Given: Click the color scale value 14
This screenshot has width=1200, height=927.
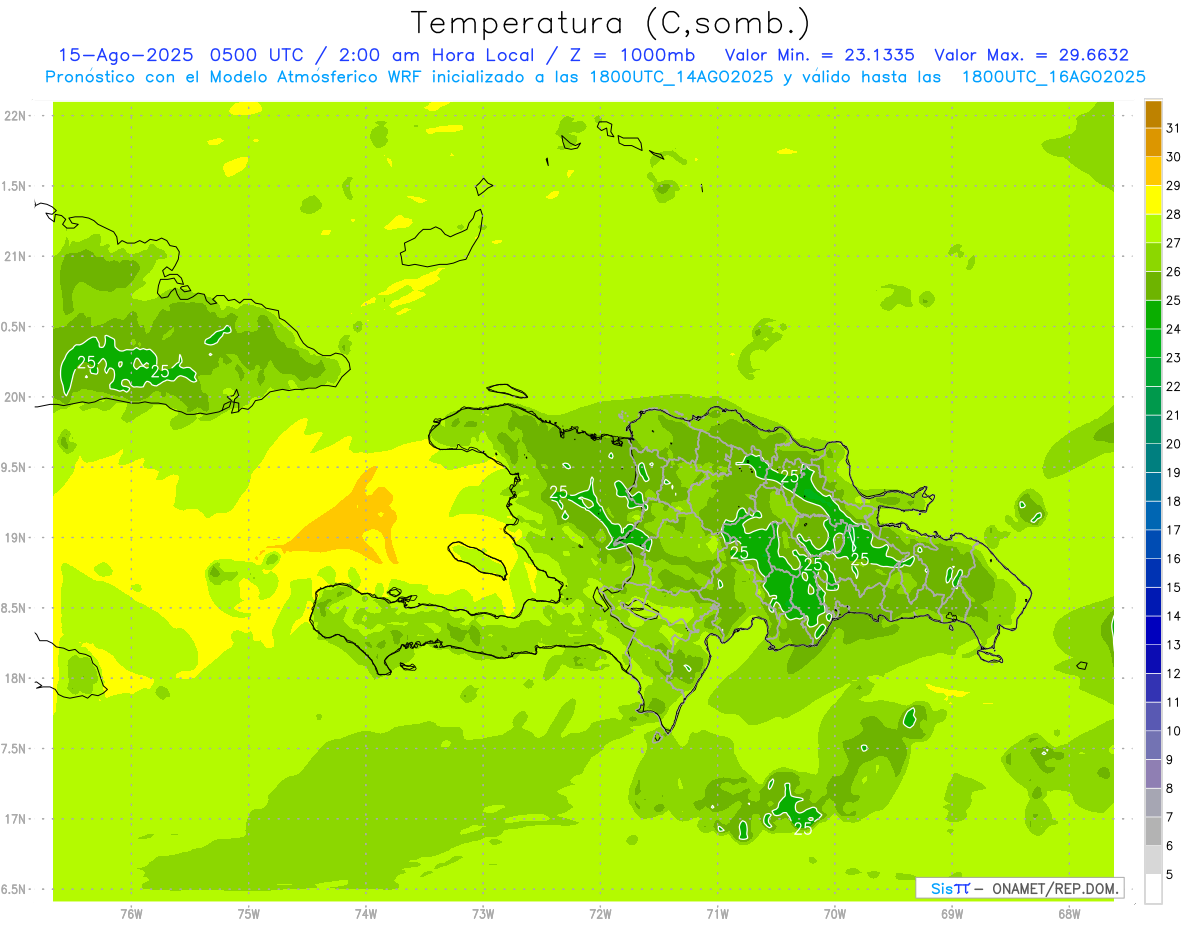Looking at the screenshot, I should 1174,616.
